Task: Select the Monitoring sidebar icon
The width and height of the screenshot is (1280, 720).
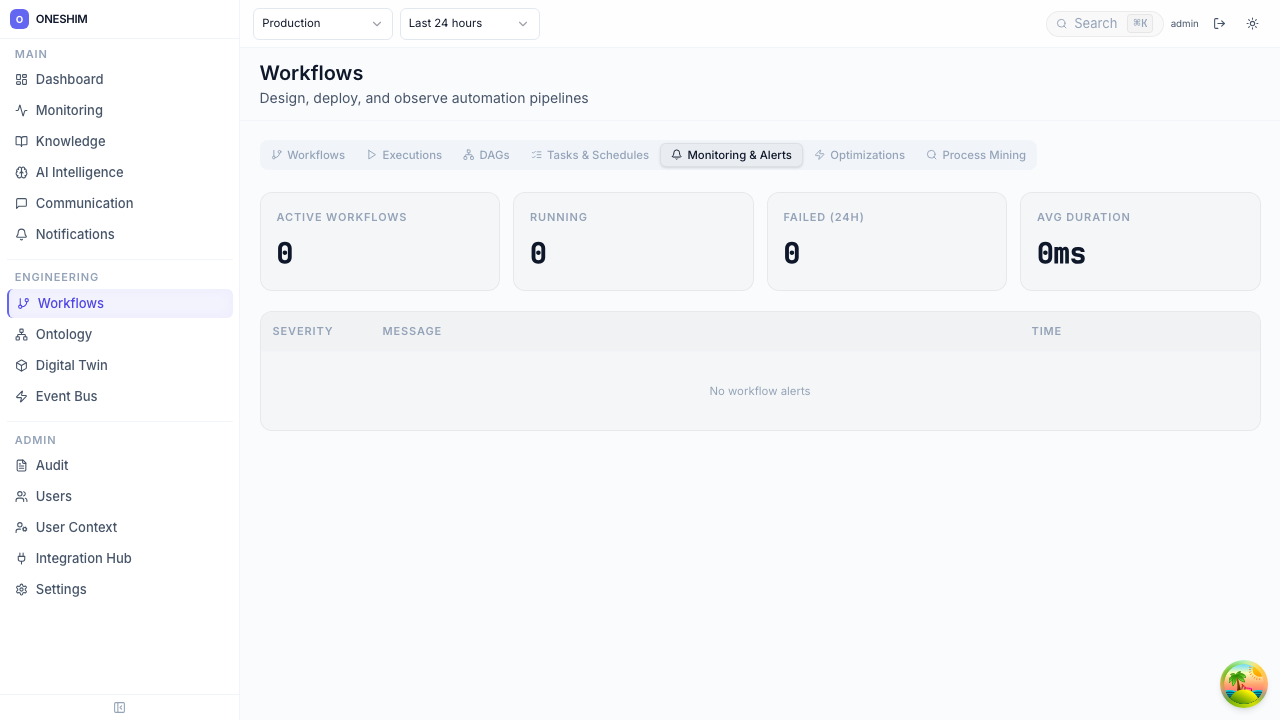Action: 22,110
